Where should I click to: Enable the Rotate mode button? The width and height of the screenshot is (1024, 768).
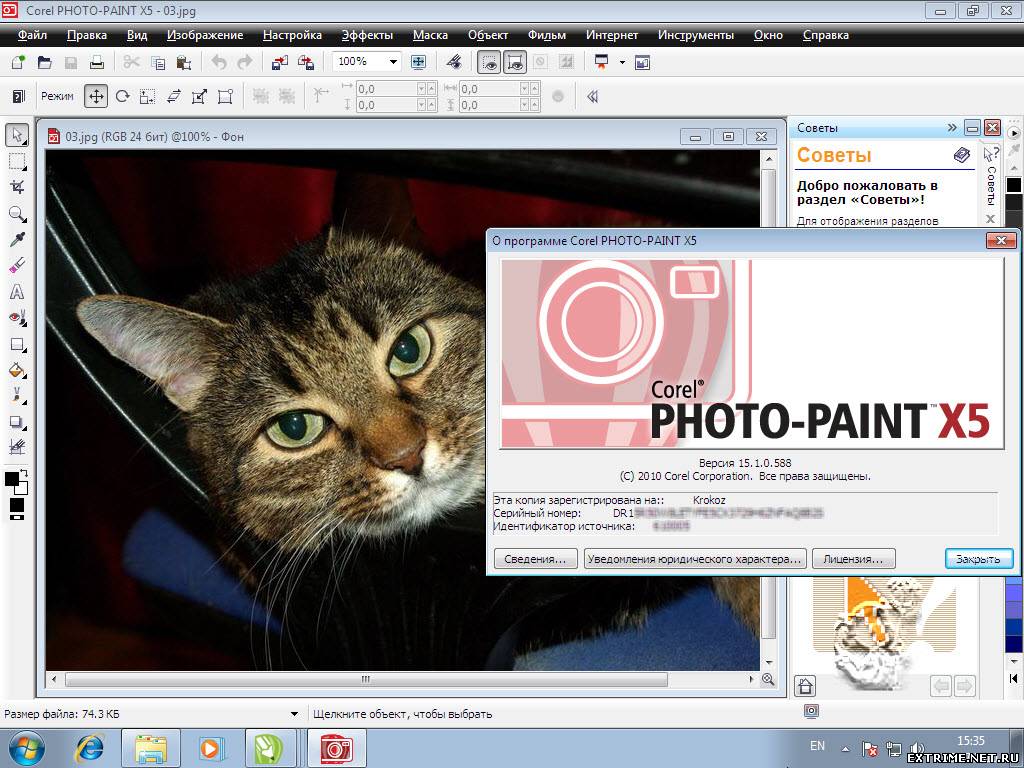[x=122, y=97]
